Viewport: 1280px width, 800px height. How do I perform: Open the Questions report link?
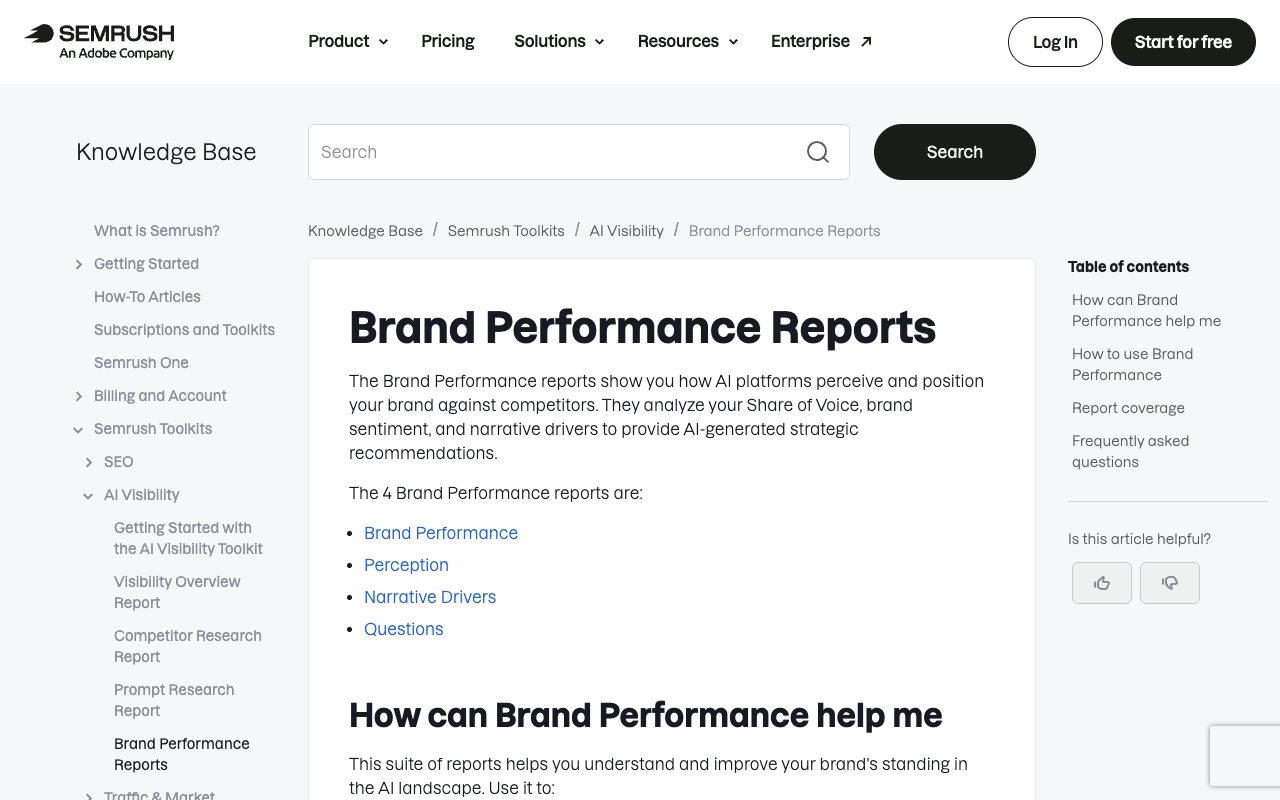(x=404, y=629)
